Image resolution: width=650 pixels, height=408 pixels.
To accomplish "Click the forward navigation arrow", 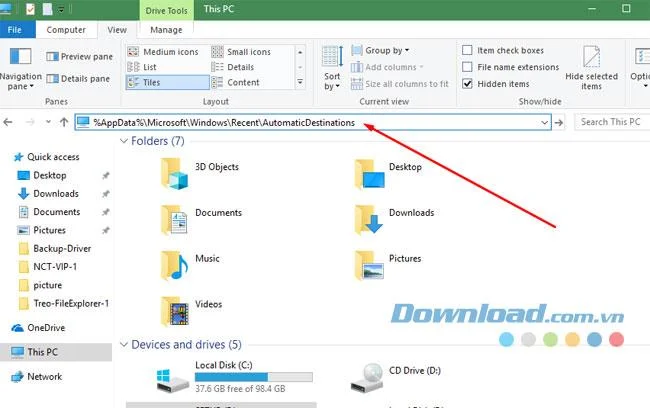I will [x=30, y=122].
